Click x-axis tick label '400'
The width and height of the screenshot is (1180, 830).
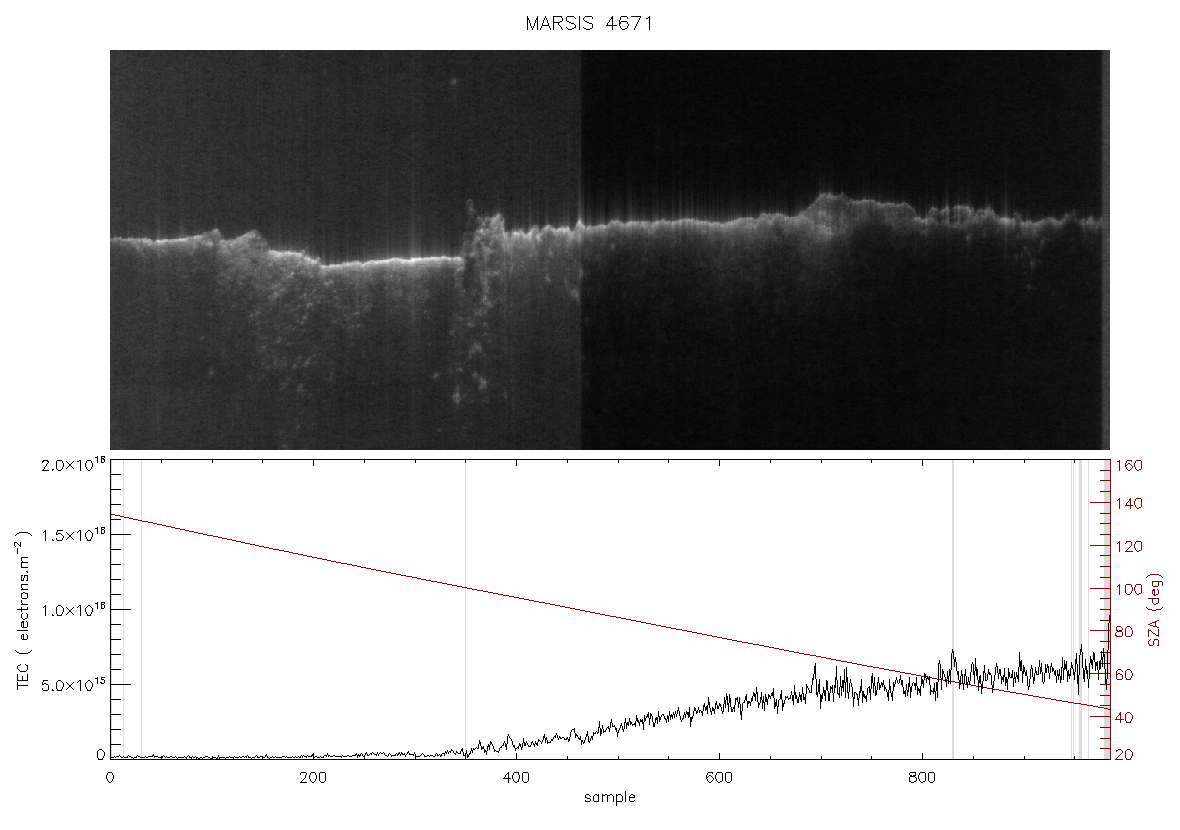click(x=516, y=778)
